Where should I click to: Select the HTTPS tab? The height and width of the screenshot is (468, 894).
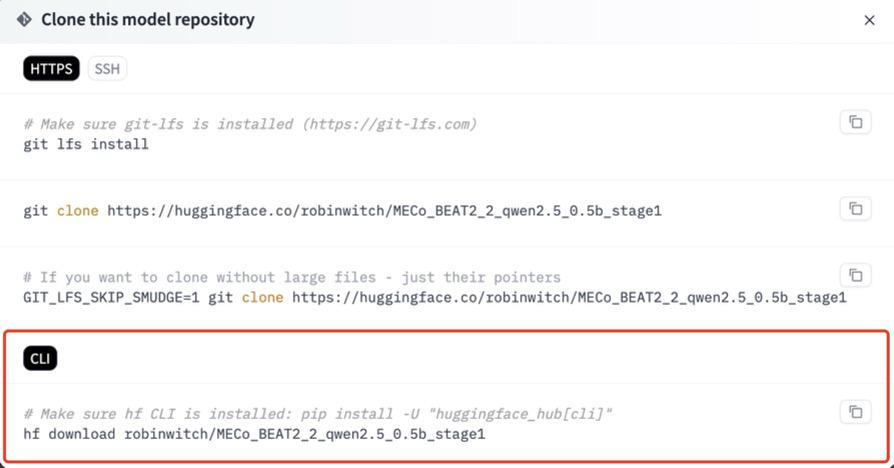pos(51,69)
